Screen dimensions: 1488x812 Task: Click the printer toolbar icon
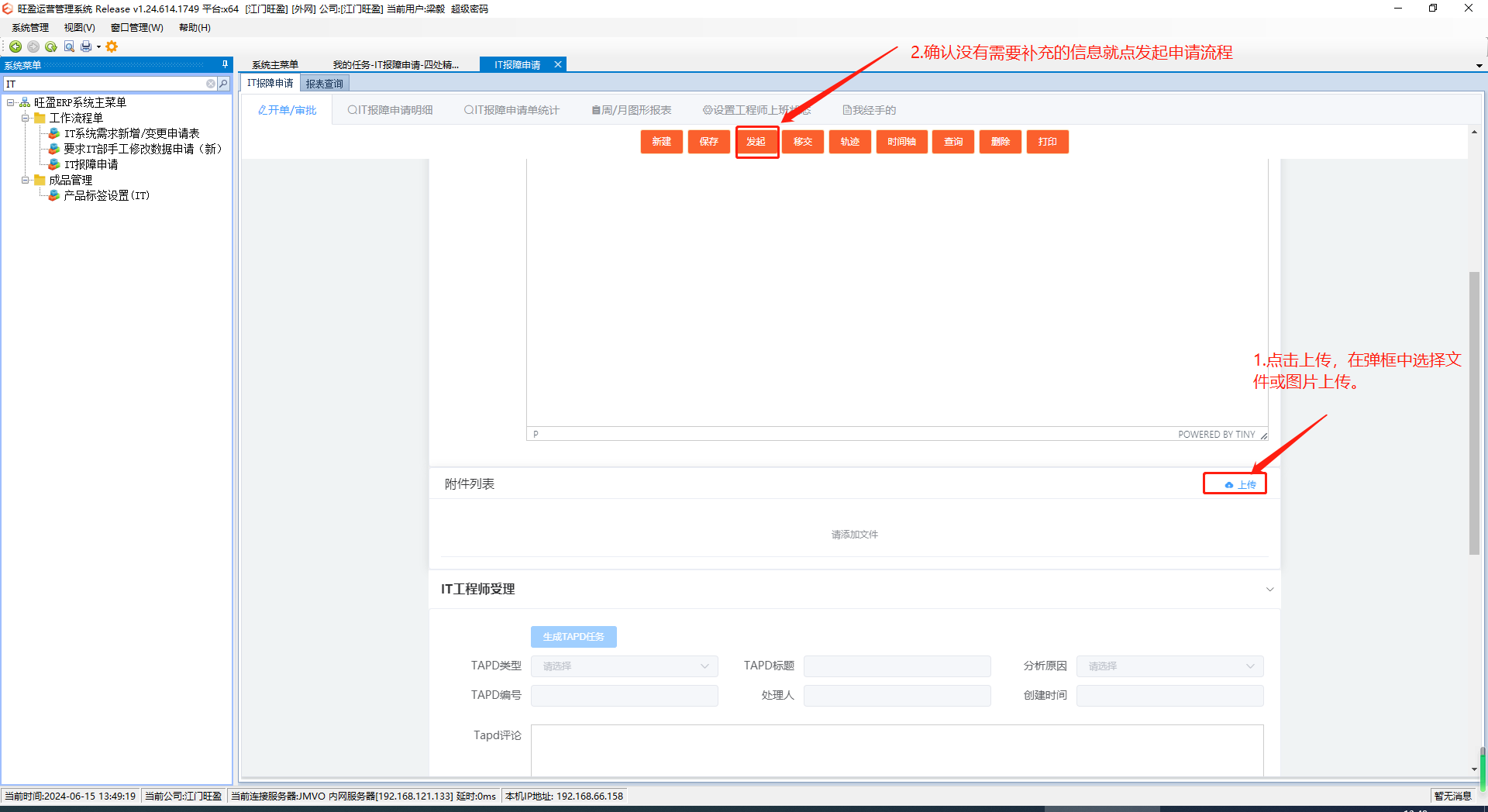tap(86, 46)
